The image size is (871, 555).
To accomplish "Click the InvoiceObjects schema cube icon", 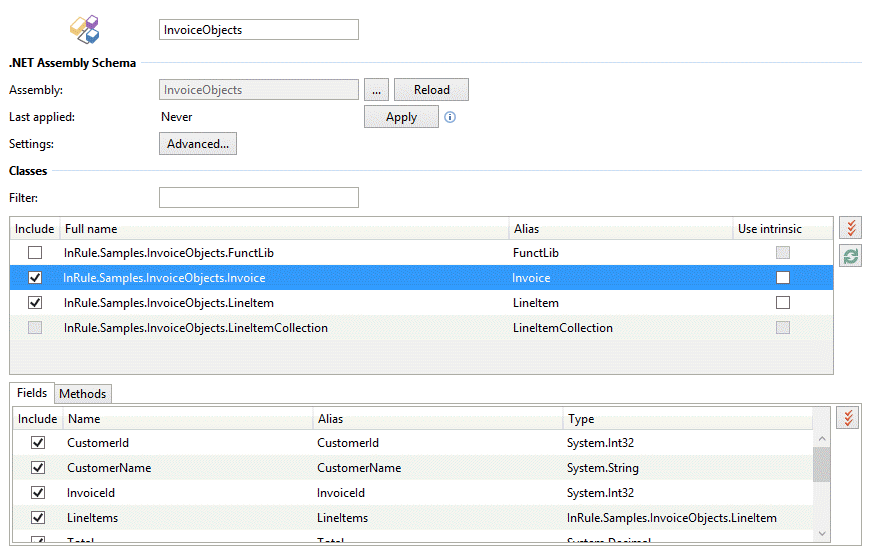I will 85,29.
